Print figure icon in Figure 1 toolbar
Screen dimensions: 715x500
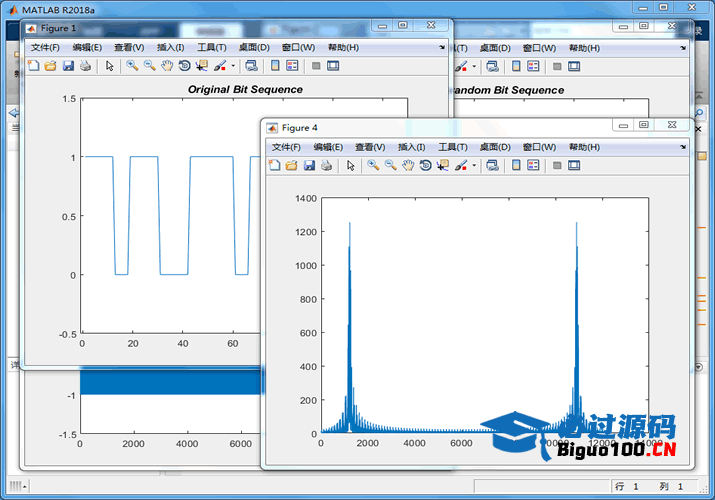[85, 66]
